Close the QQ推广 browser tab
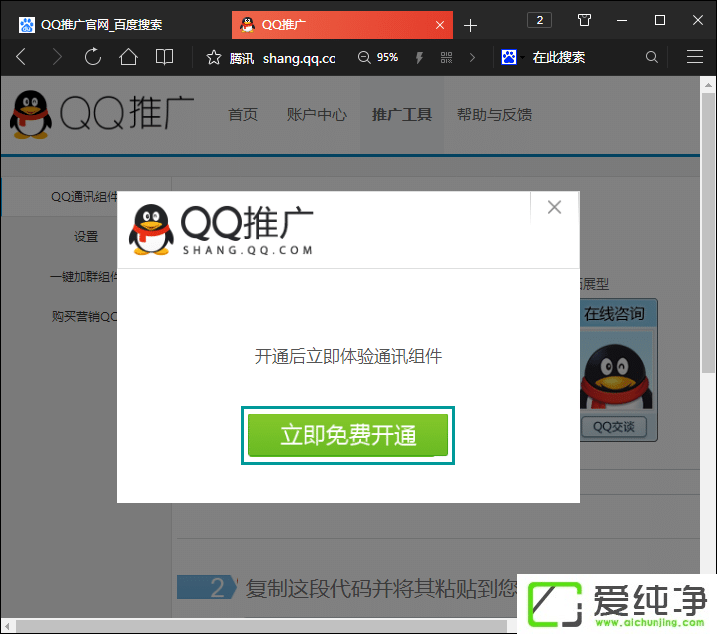Image resolution: width=717 pixels, height=634 pixels. pos(440,25)
